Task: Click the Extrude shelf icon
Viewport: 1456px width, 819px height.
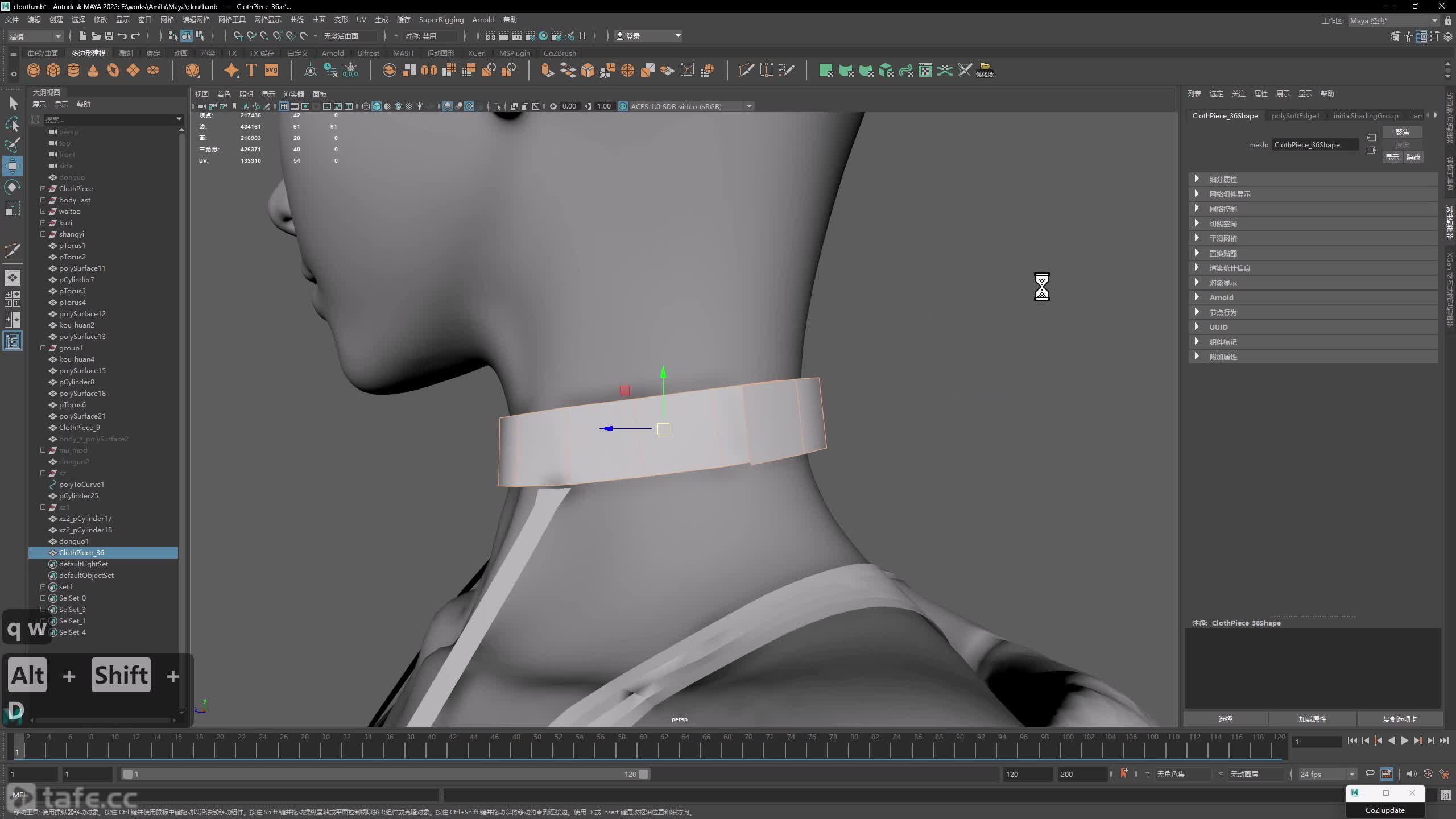Action: [x=547, y=70]
